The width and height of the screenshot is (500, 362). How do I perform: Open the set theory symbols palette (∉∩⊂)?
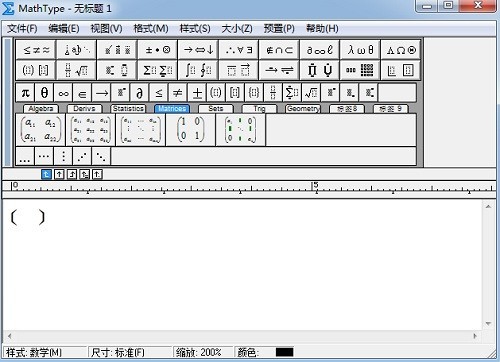tap(279, 50)
